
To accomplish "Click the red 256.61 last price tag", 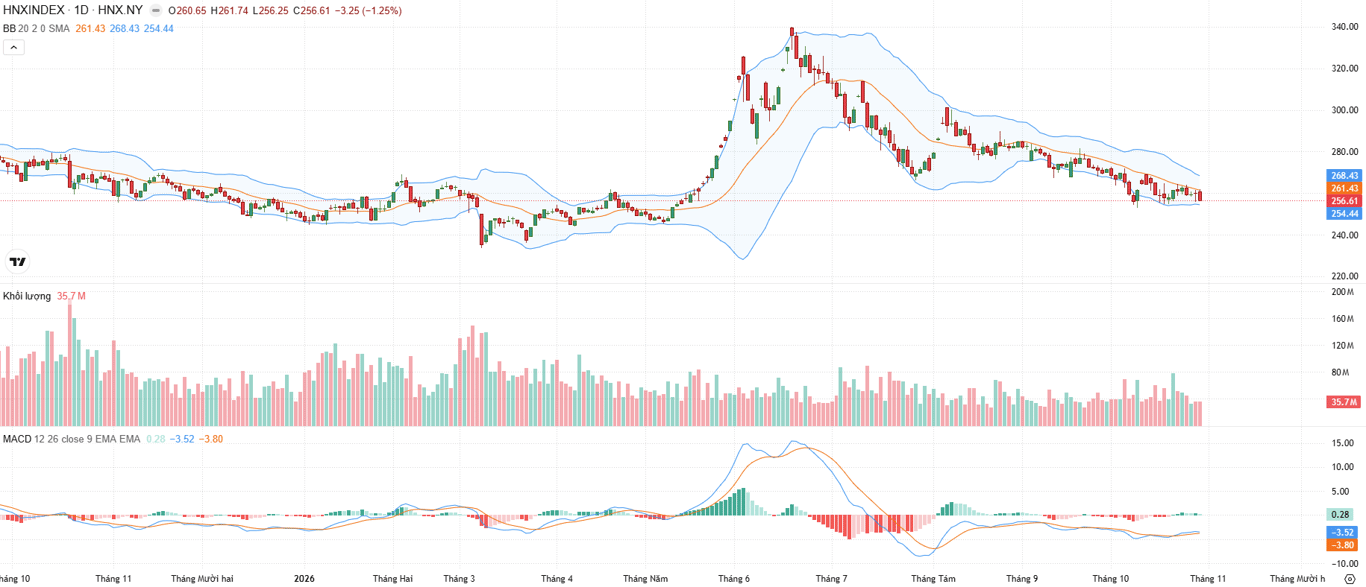I will tap(1345, 201).
